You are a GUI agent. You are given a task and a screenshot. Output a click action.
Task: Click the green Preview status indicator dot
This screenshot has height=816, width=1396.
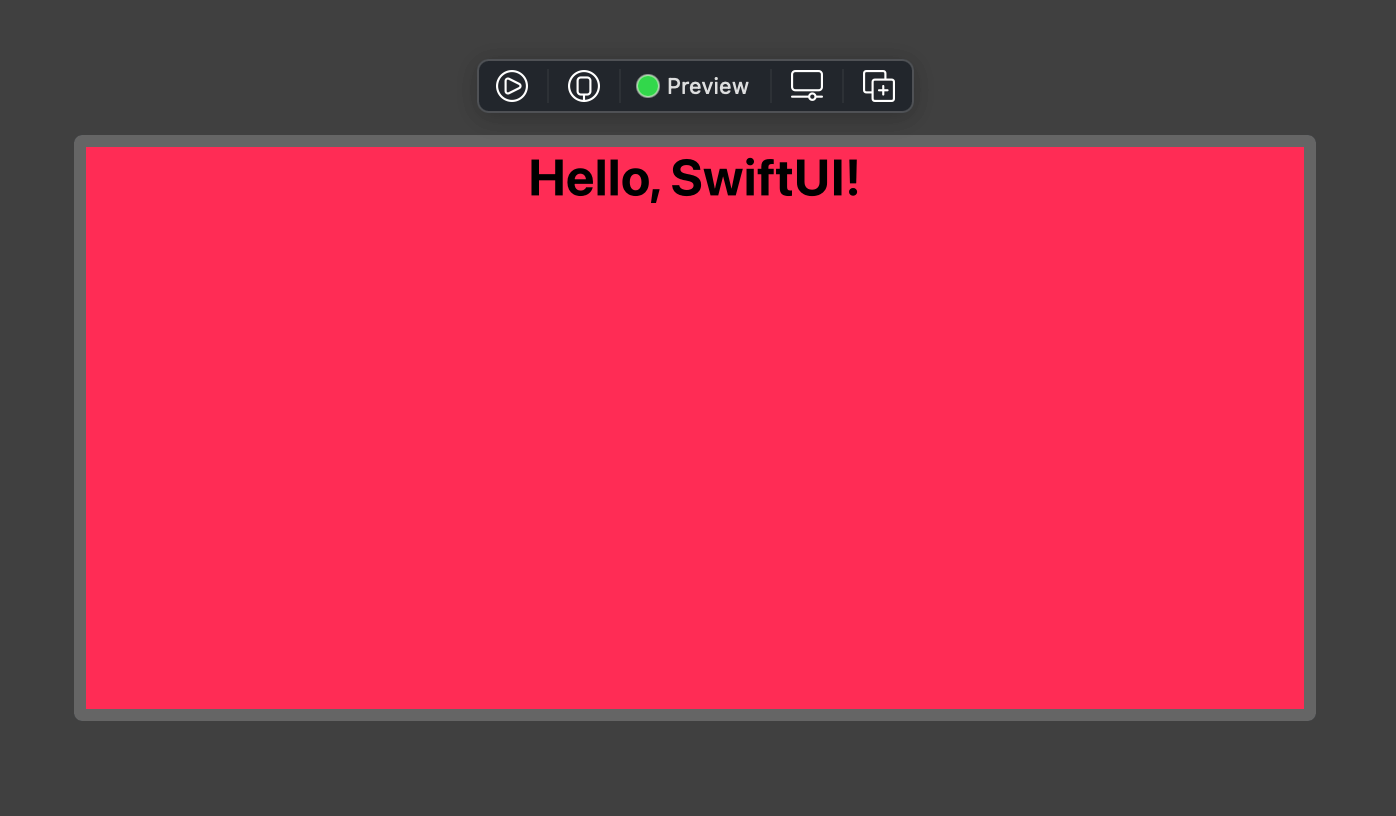point(648,86)
